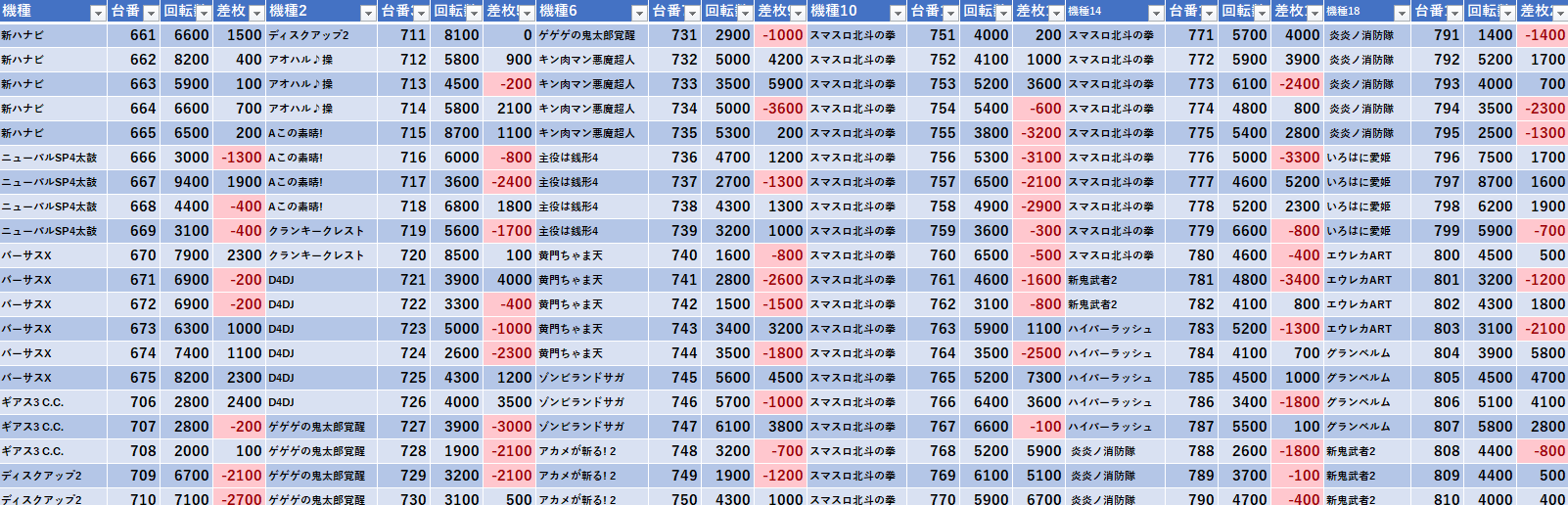Open 台番 filter arrow right after 機種14
Image resolution: width=1568 pixels, height=505 pixels.
click(1208, 13)
